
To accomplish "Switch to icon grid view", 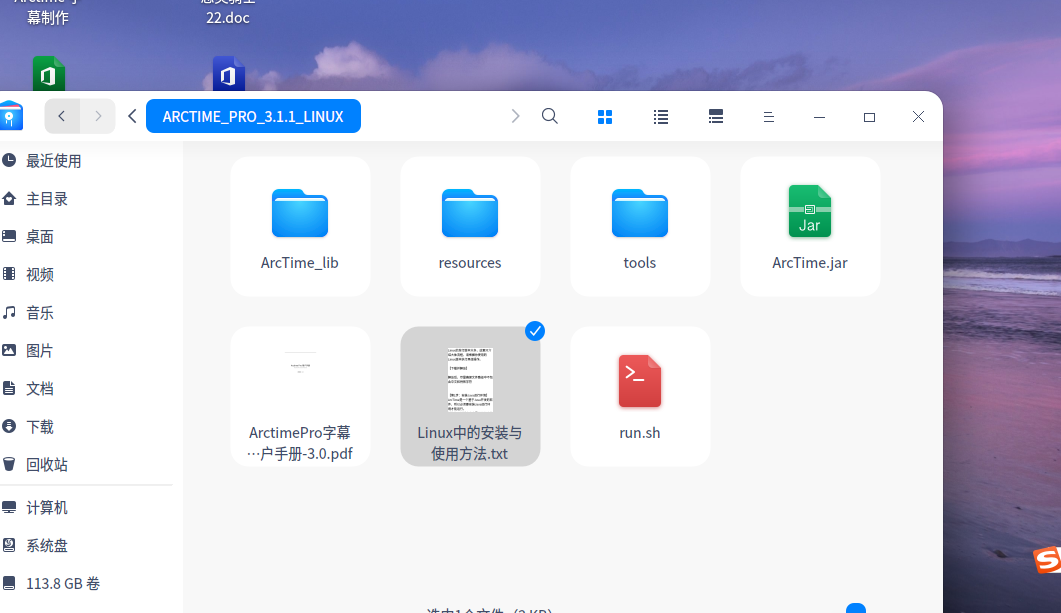I will pyautogui.click(x=605, y=117).
